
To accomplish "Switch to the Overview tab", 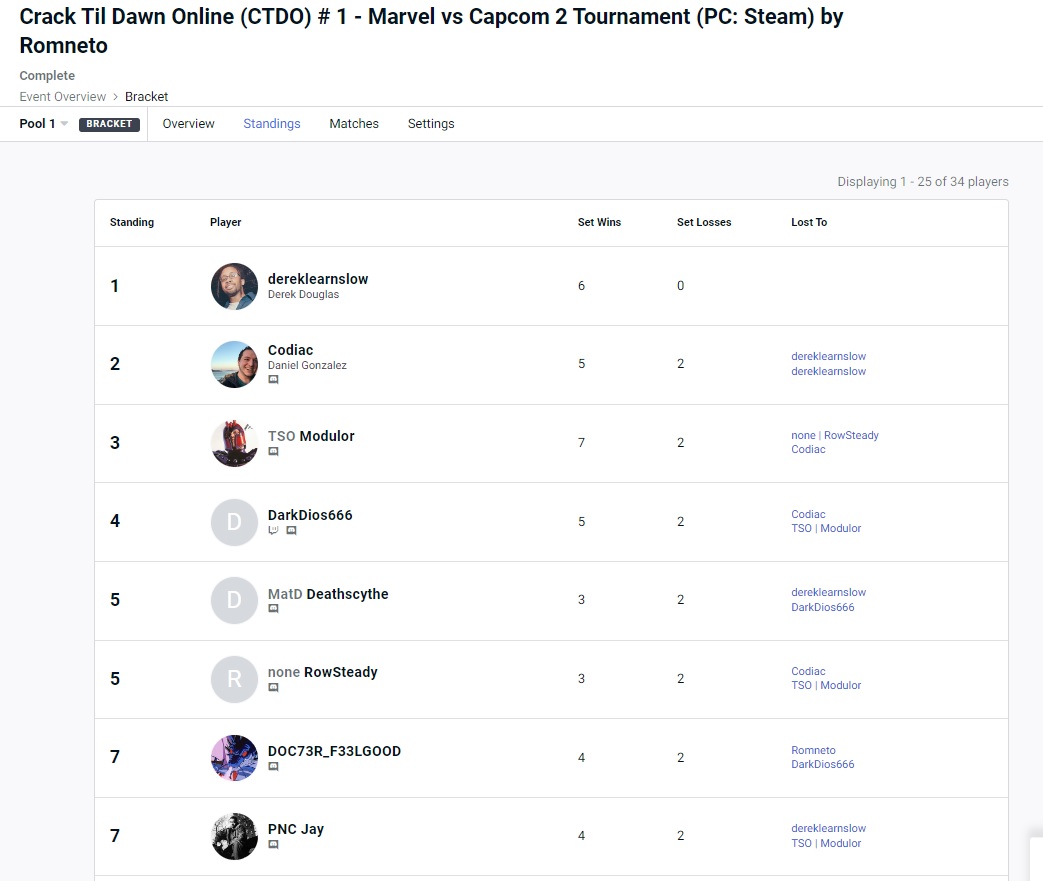I will [188, 124].
